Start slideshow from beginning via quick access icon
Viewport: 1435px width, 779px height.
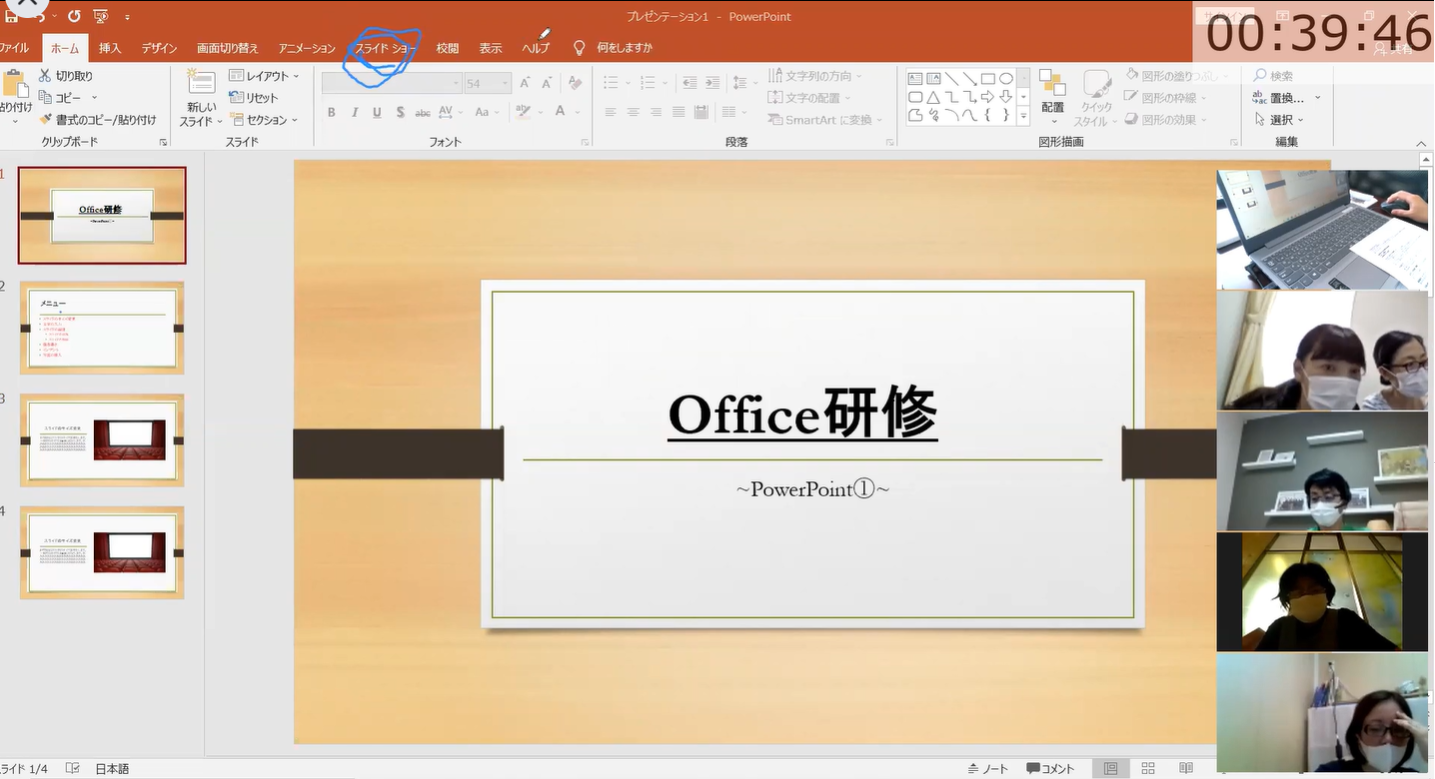tap(100, 16)
